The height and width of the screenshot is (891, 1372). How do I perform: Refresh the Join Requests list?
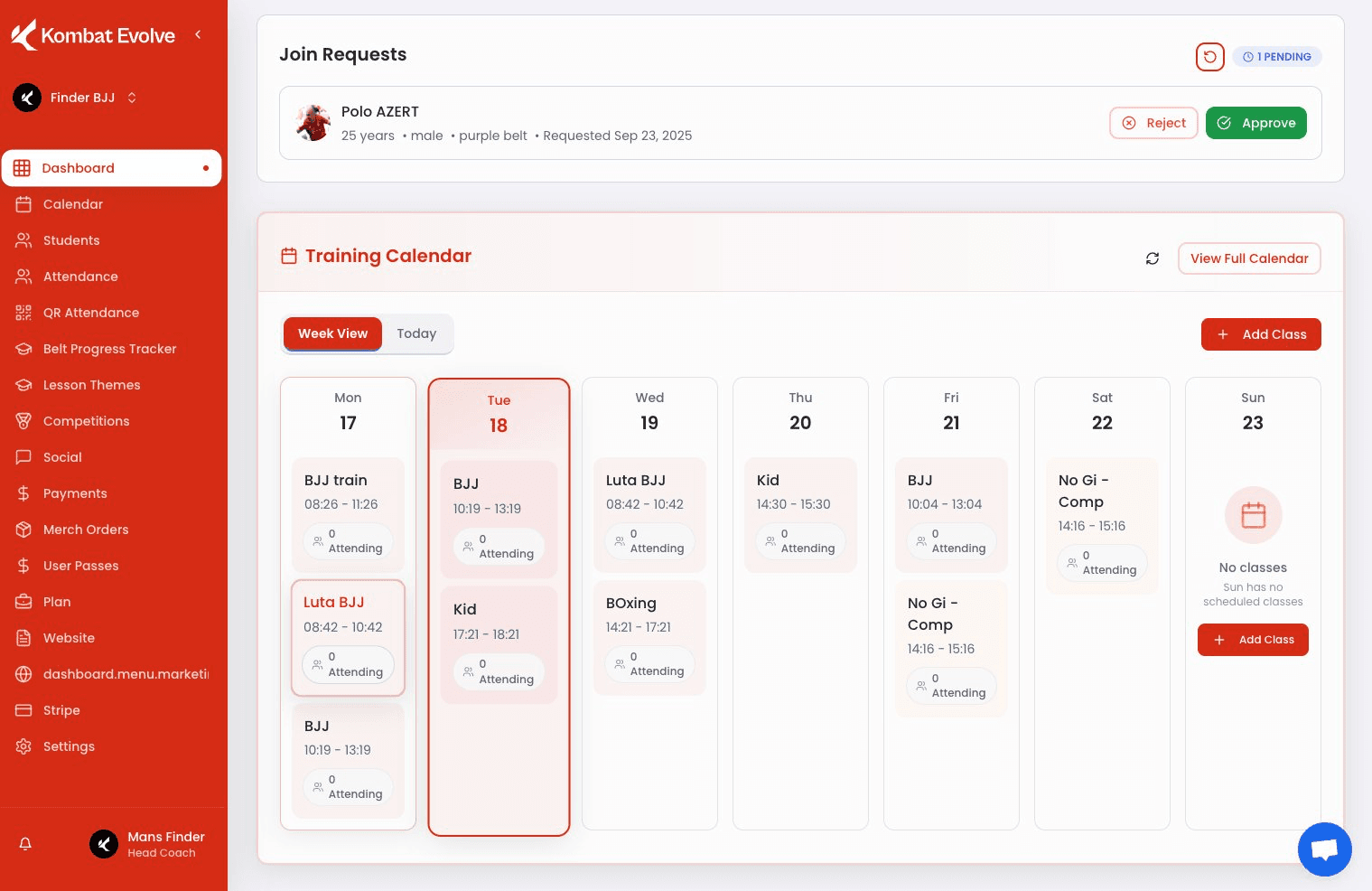1209,57
